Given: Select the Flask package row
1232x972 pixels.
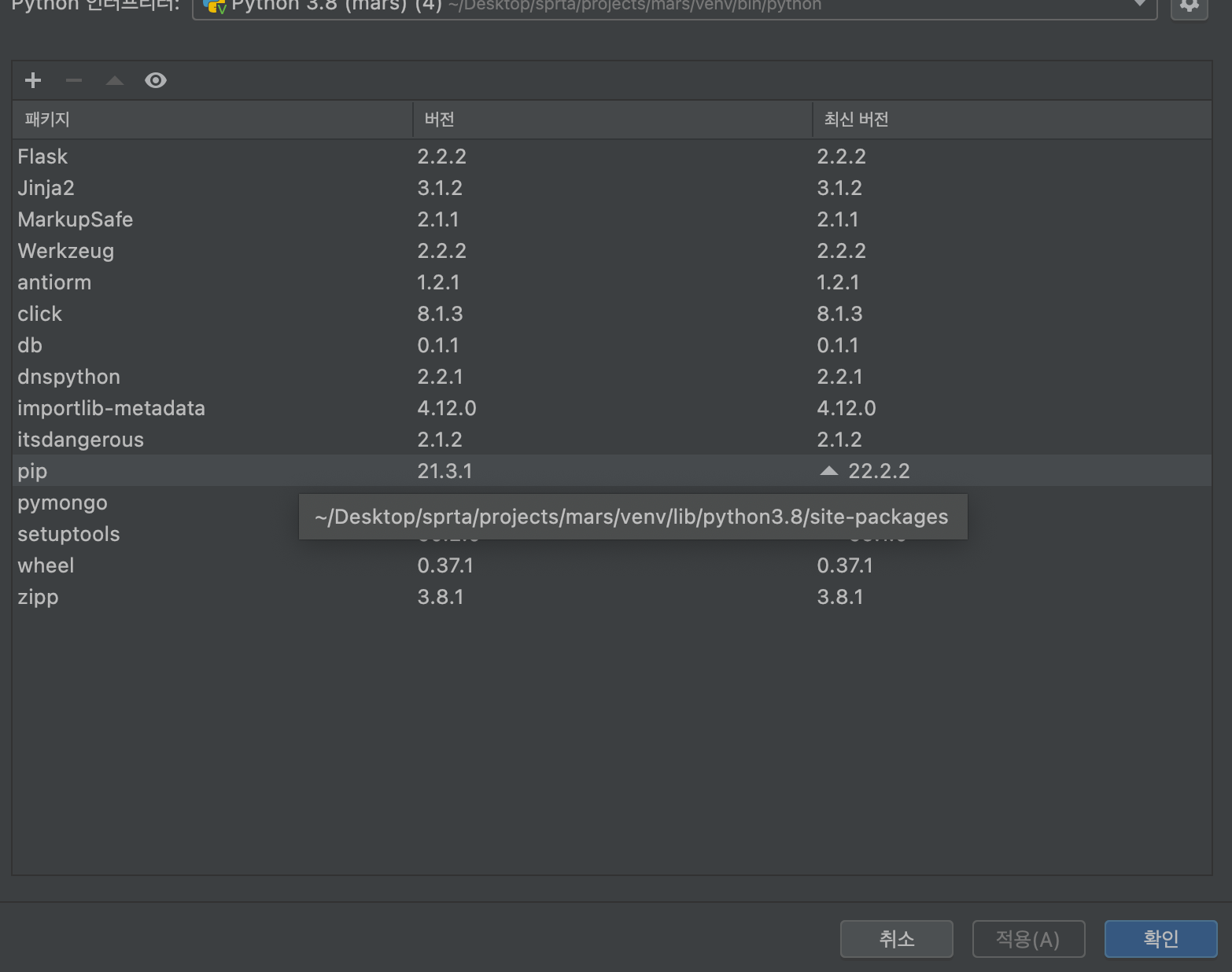Looking at the screenshot, I should click(x=612, y=156).
